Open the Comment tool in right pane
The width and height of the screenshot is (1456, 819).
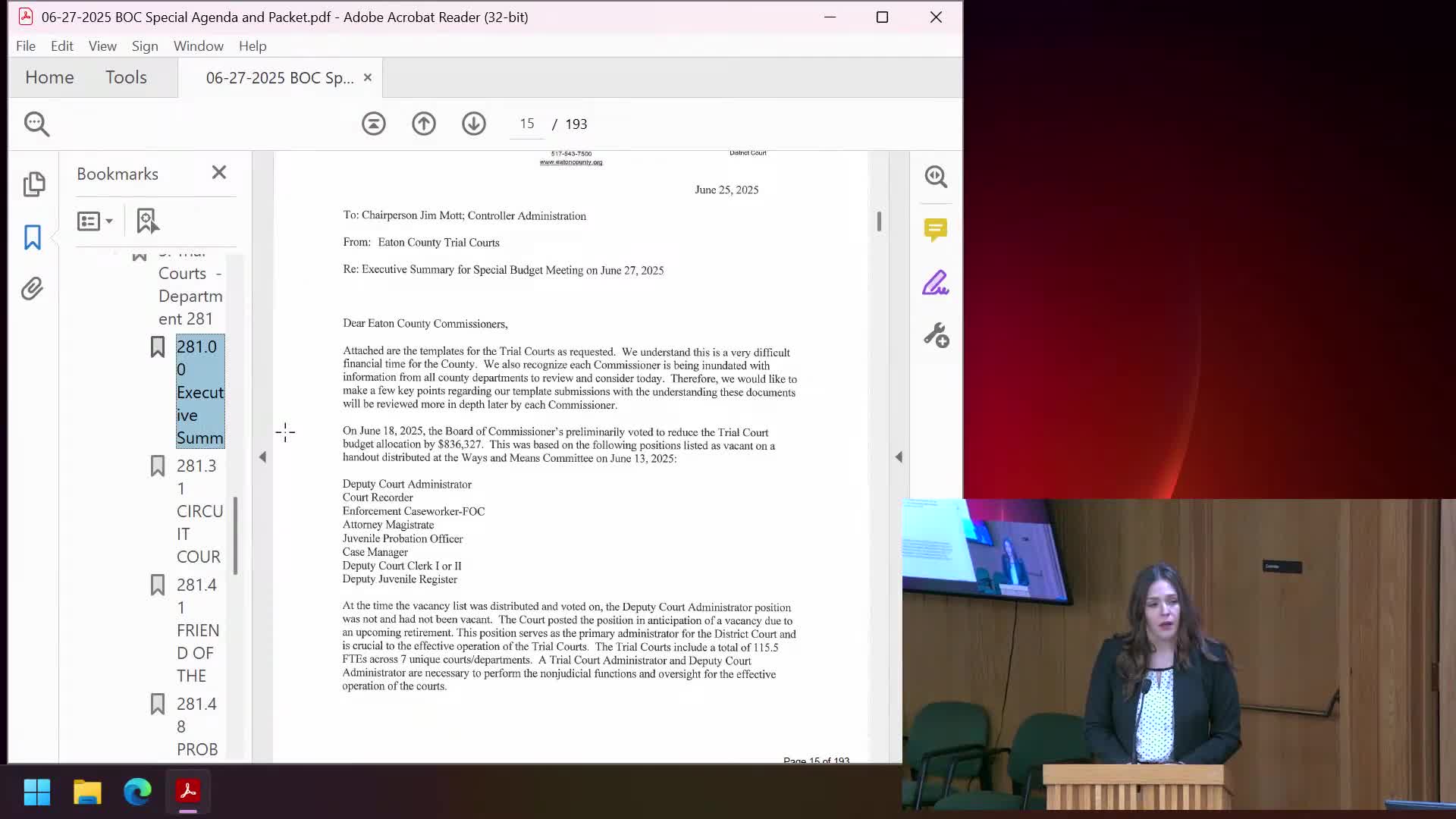point(936,230)
